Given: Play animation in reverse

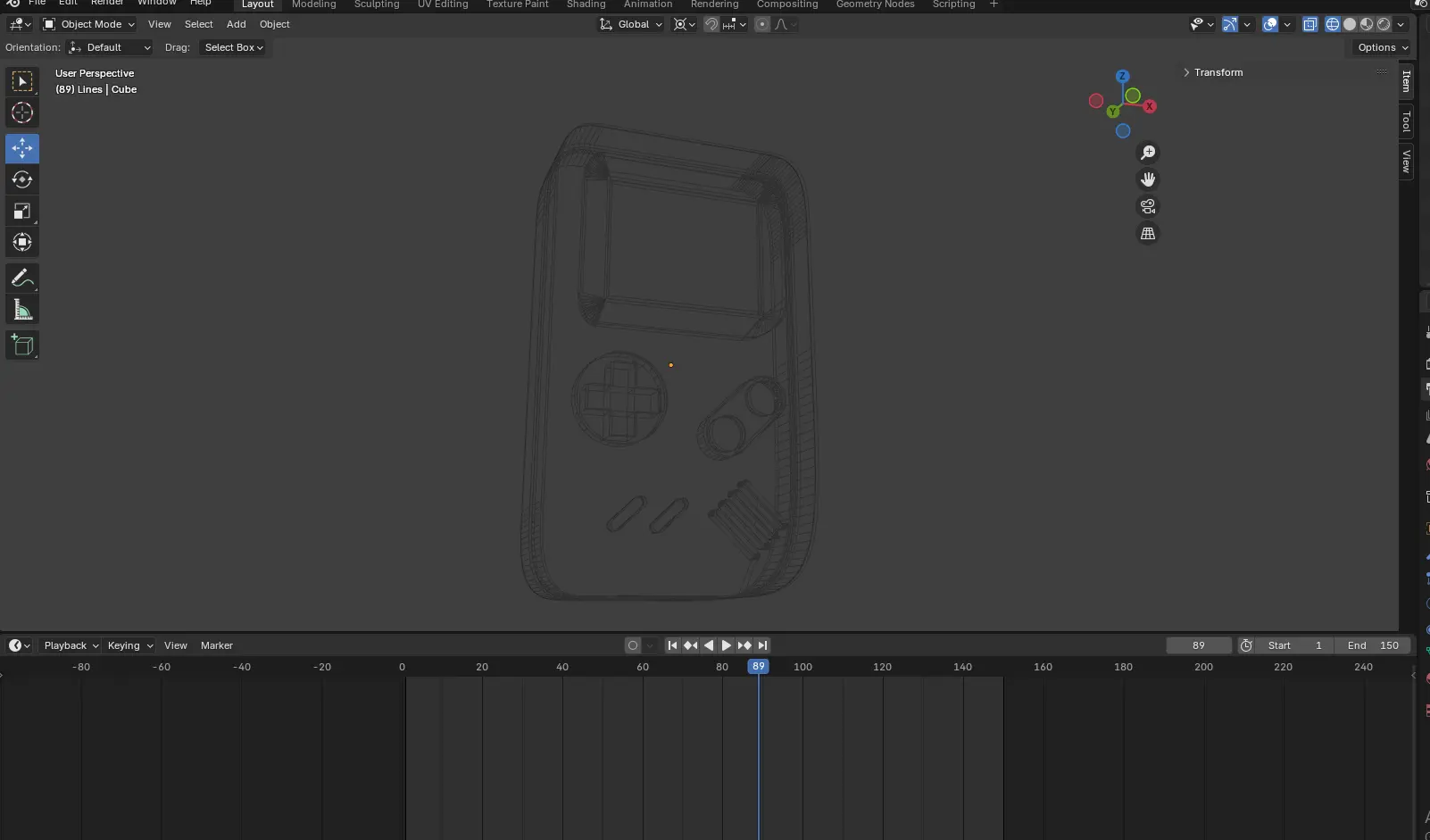Looking at the screenshot, I should [x=709, y=645].
